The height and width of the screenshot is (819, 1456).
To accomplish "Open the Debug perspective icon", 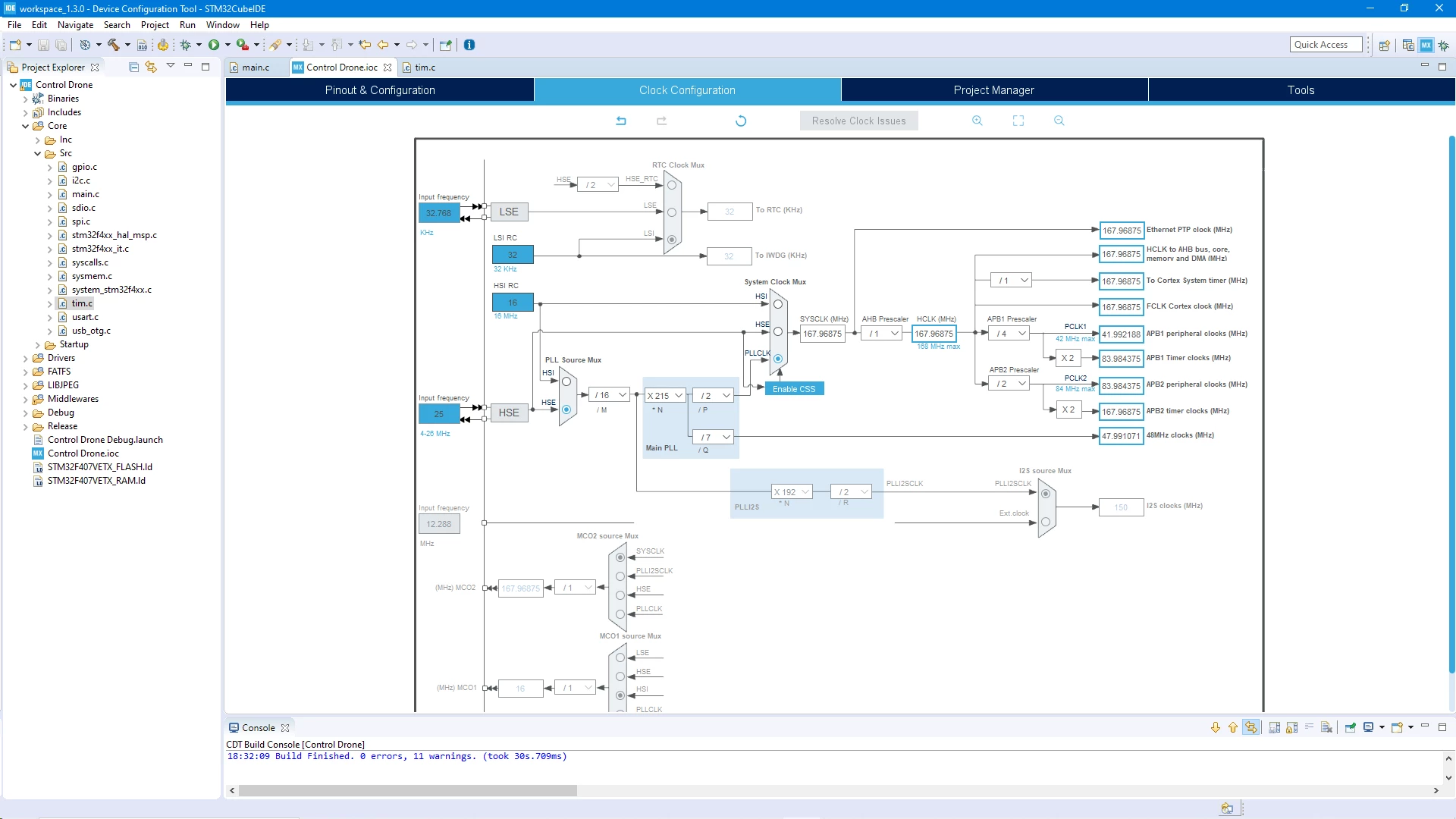I will pyautogui.click(x=1444, y=45).
